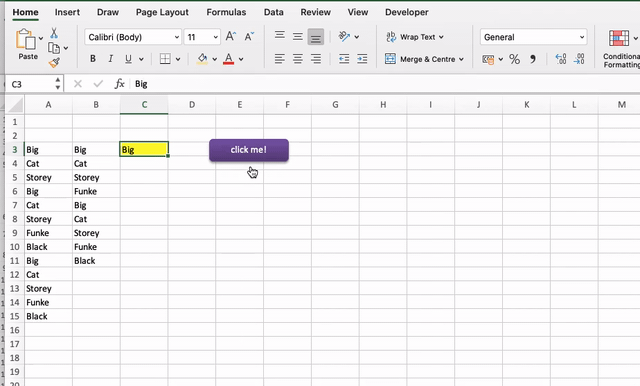Image resolution: width=640 pixels, height=386 pixels.
Task: Click Merge & Centre
Action: [x=420, y=59]
